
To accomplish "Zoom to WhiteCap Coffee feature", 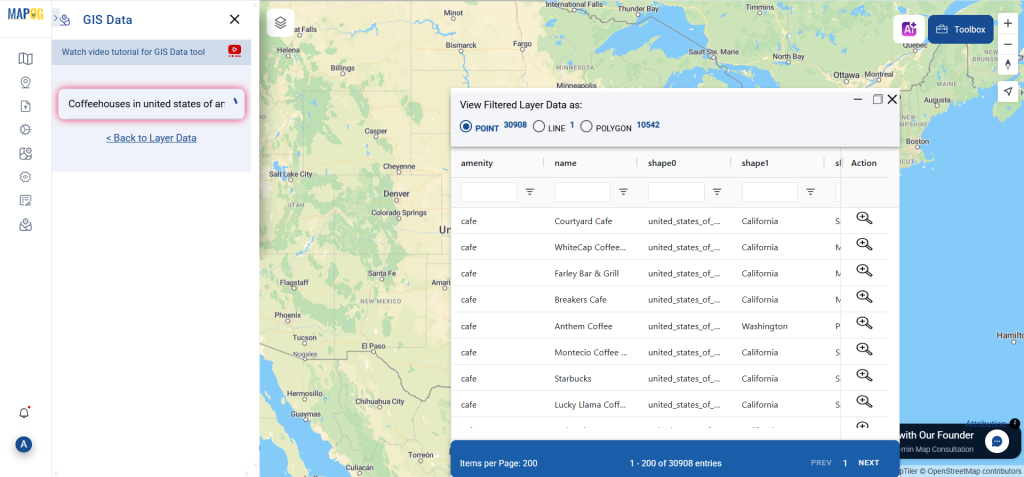I will point(864,244).
